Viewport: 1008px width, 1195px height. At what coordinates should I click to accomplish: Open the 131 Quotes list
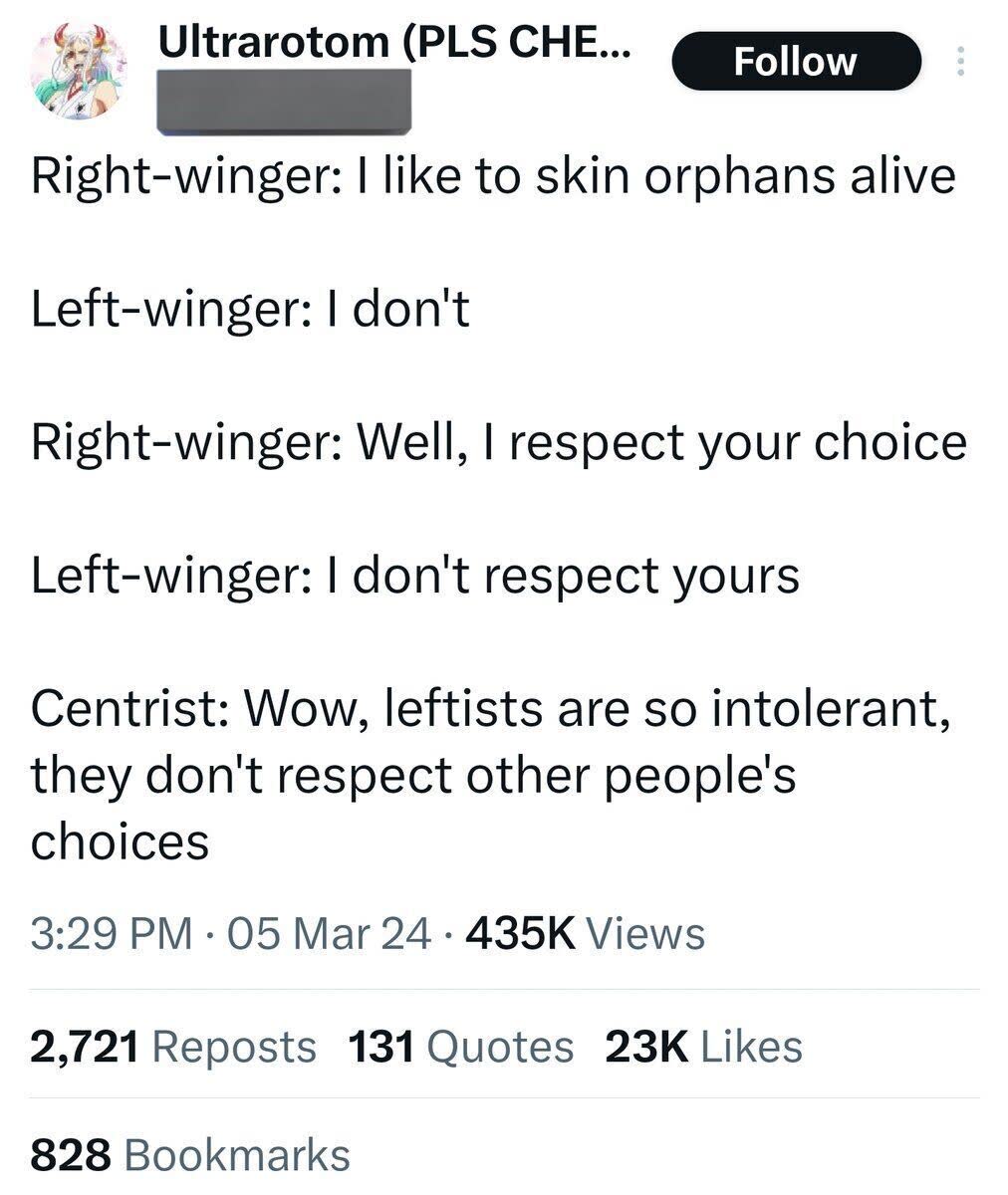coord(461,1047)
